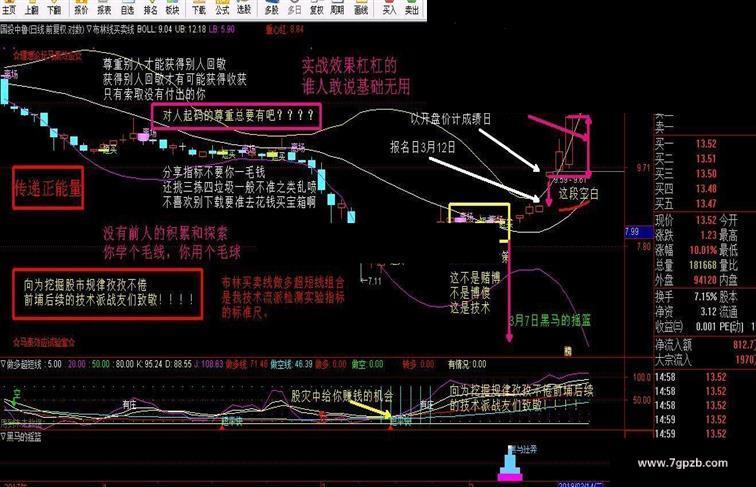
Task: Click the 收益 0.001 earnings value
Action: pos(706,326)
